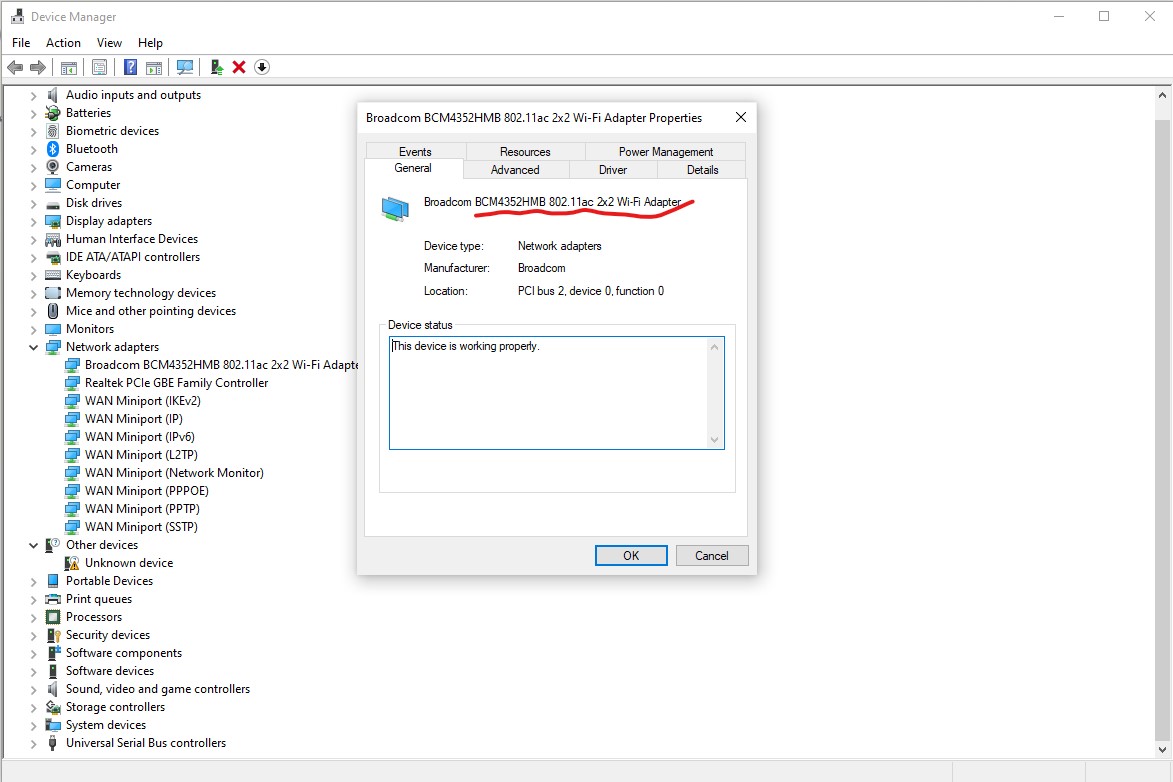Select WAN Miniport (L2TP) entry
This screenshot has width=1173, height=782.
tap(141, 455)
